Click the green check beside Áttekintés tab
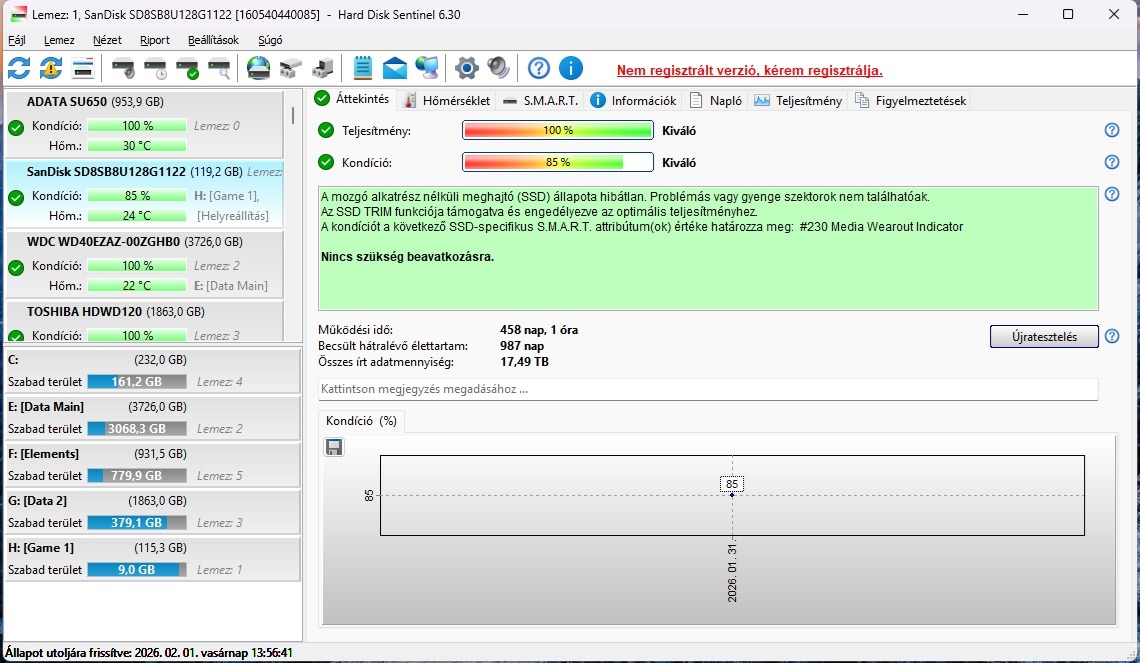 click(322, 98)
